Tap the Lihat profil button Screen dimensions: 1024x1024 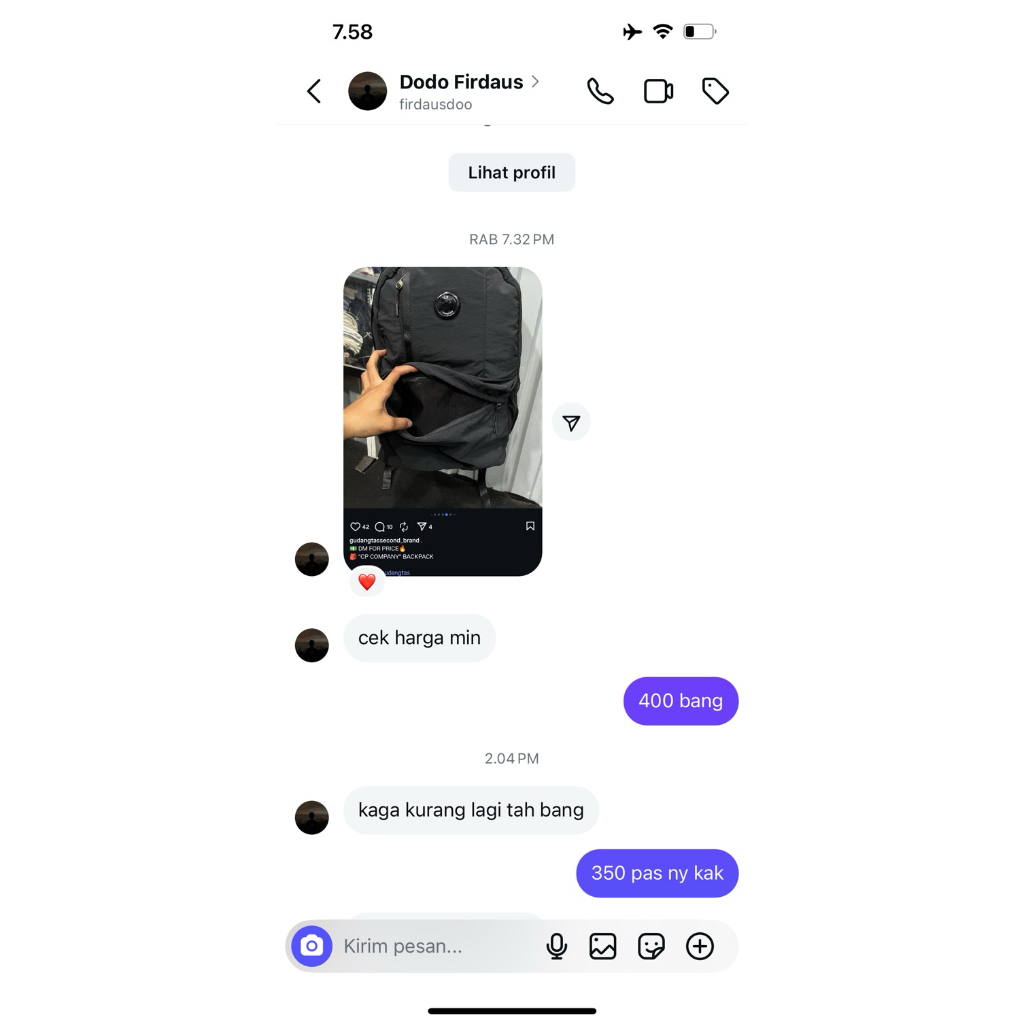coord(512,172)
